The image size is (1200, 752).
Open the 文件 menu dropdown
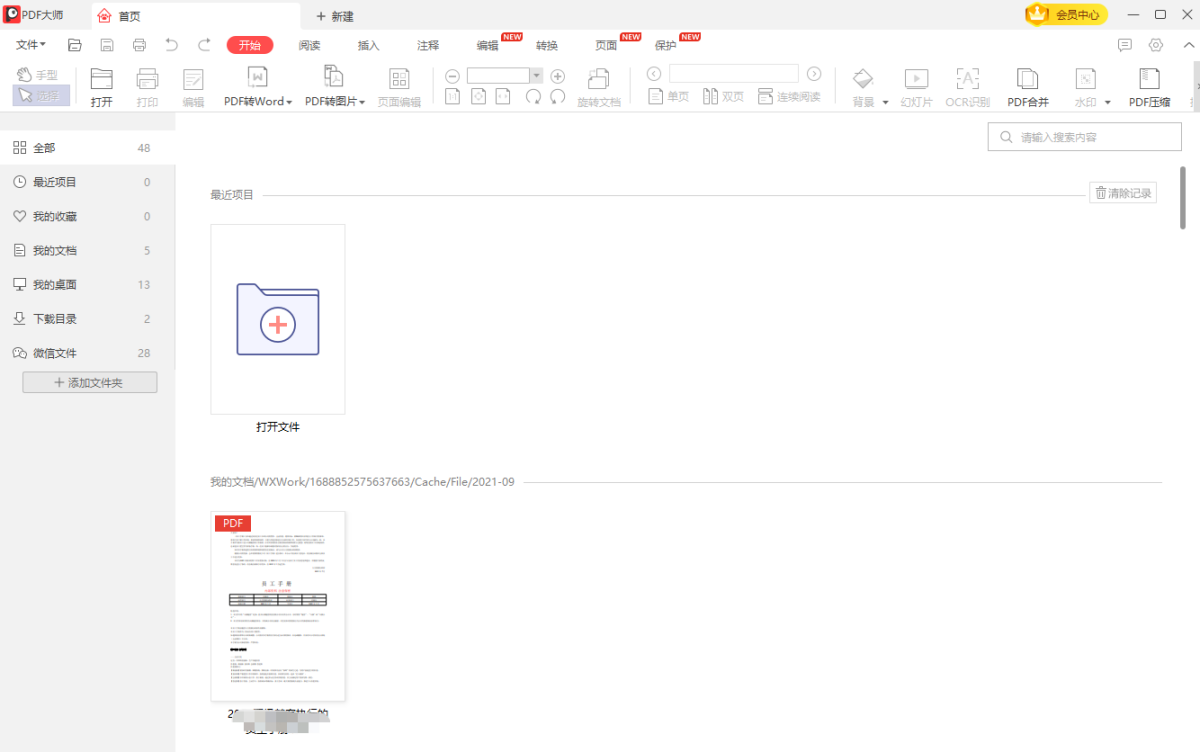(31, 45)
